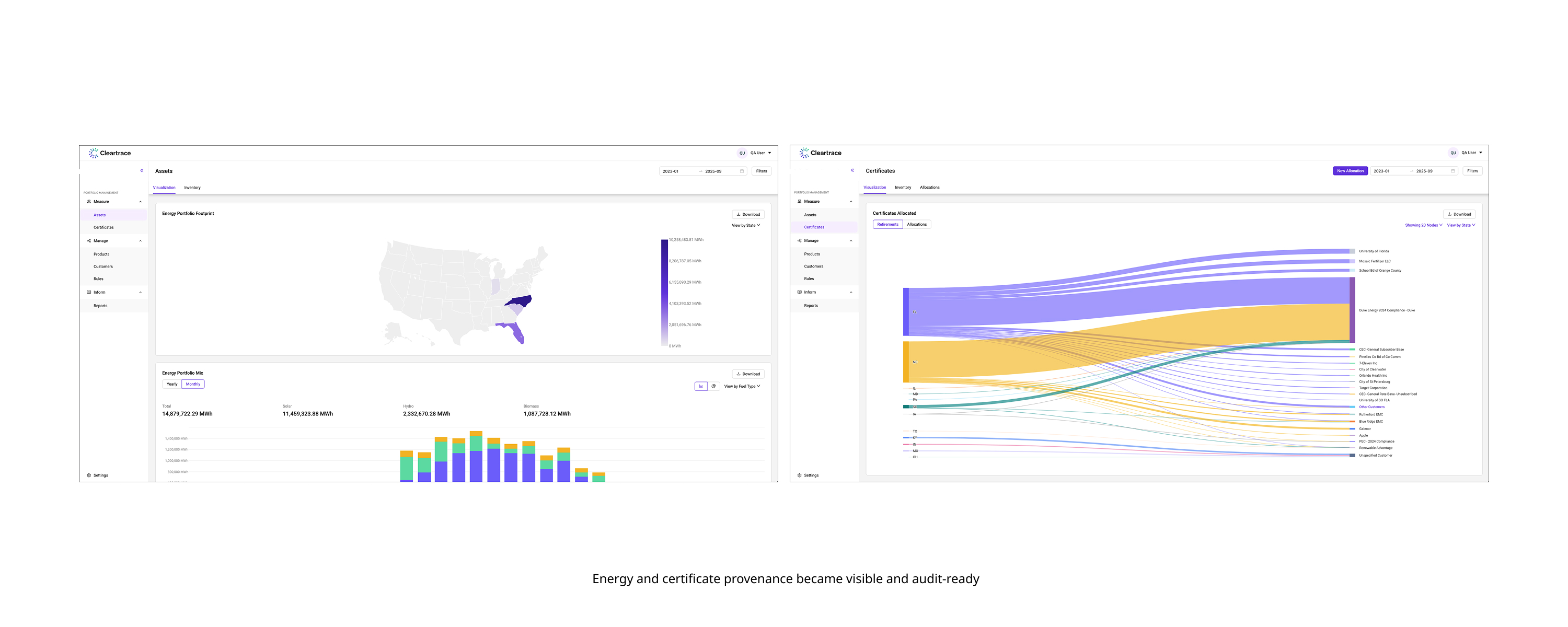Select the Yearly toggle option
1568x627 pixels.
[x=171, y=384]
